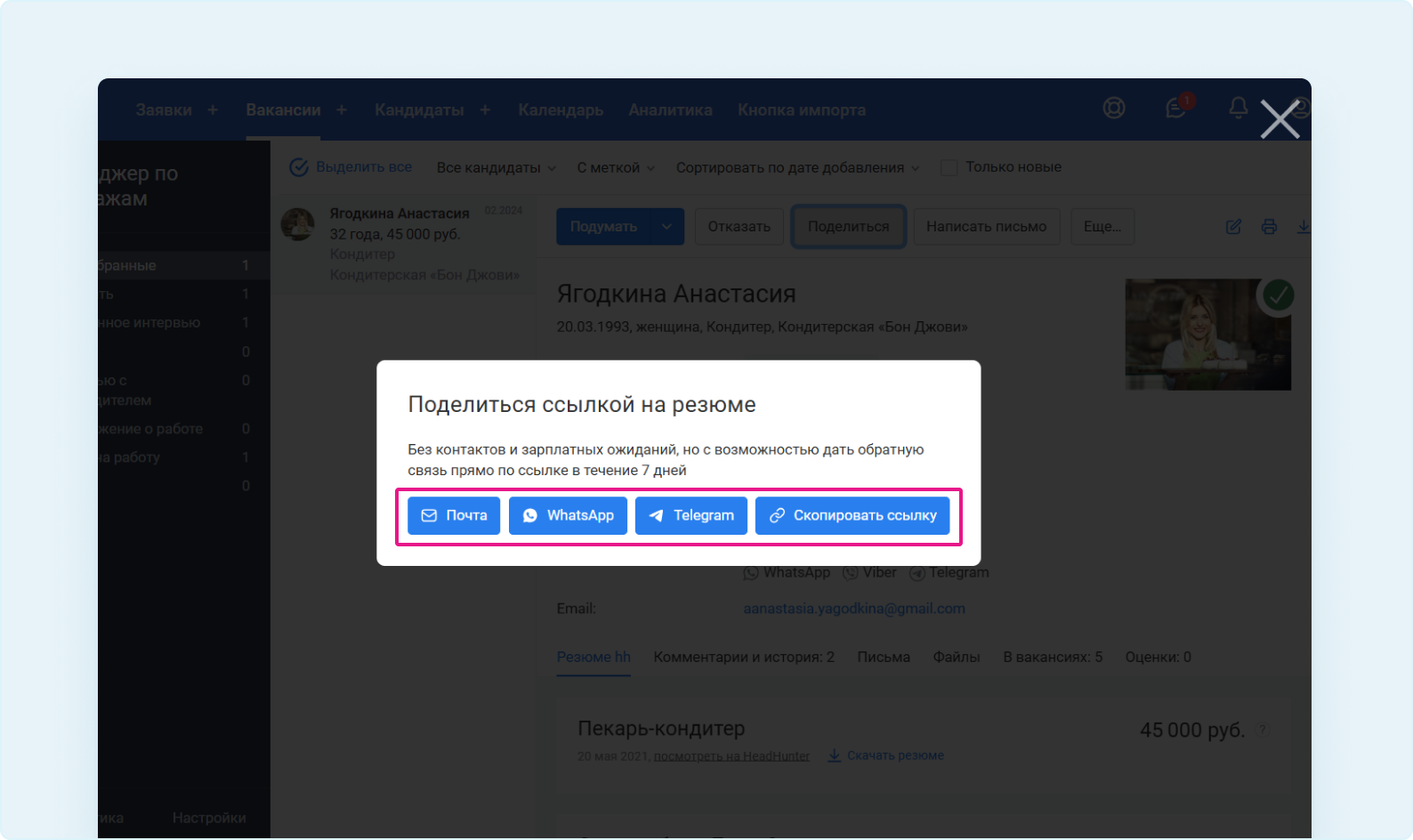The image size is (1413, 840).
Task: Click the print resume icon
Action: click(x=1269, y=227)
